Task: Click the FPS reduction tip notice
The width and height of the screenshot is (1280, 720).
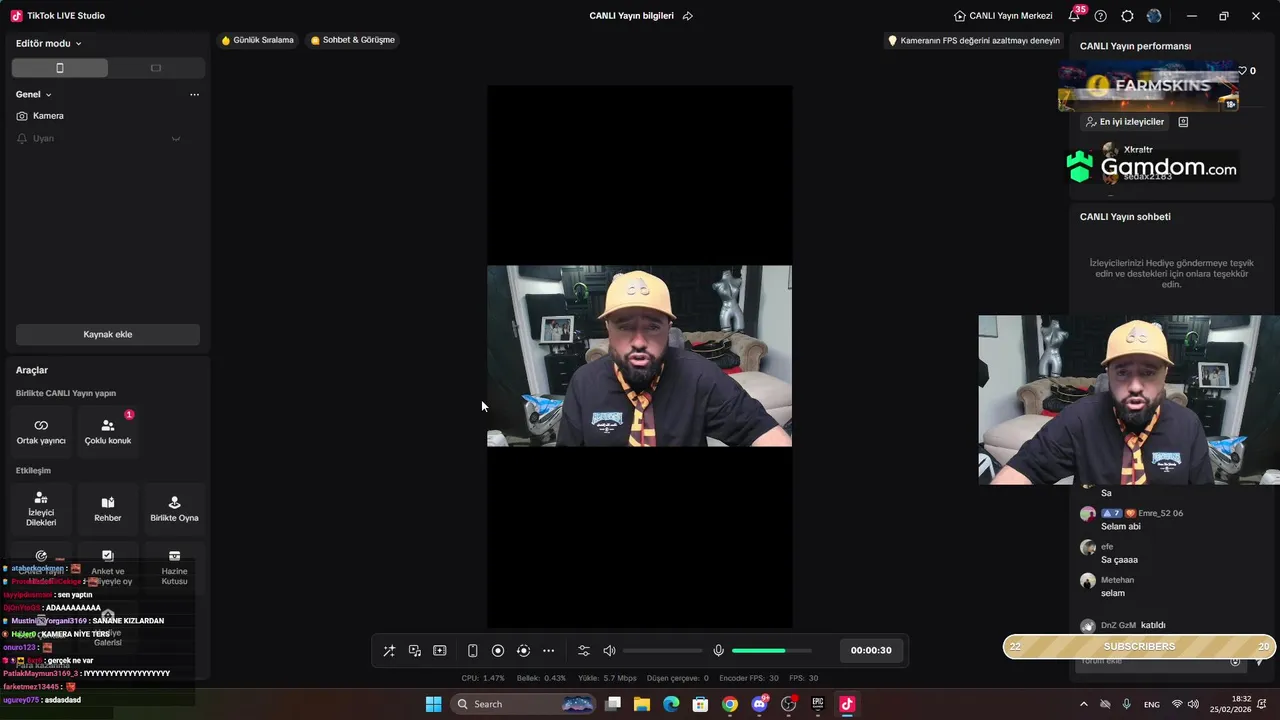Action: click(x=974, y=41)
